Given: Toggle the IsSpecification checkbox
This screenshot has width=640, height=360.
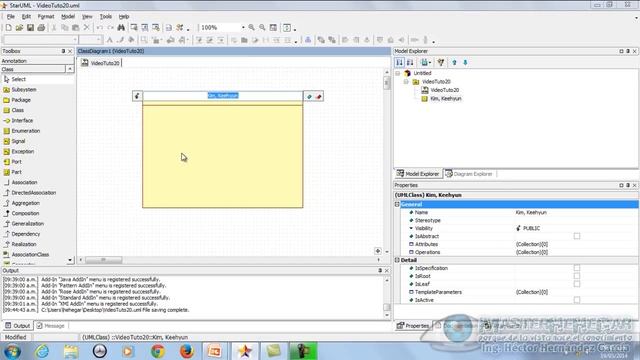Looking at the screenshot, I should pyautogui.click(x=577, y=268).
